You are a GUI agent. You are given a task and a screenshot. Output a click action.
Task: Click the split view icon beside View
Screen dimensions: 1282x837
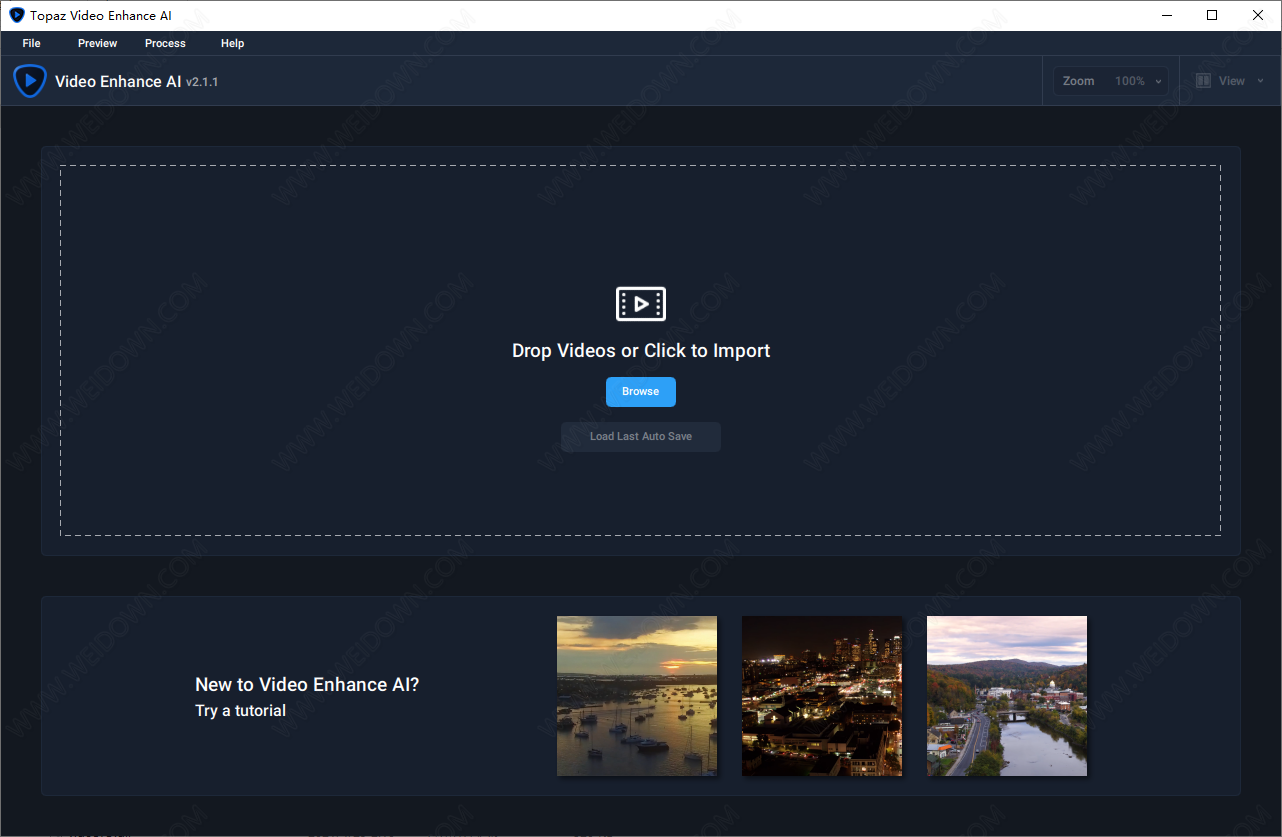click(x=1203, y=81)
